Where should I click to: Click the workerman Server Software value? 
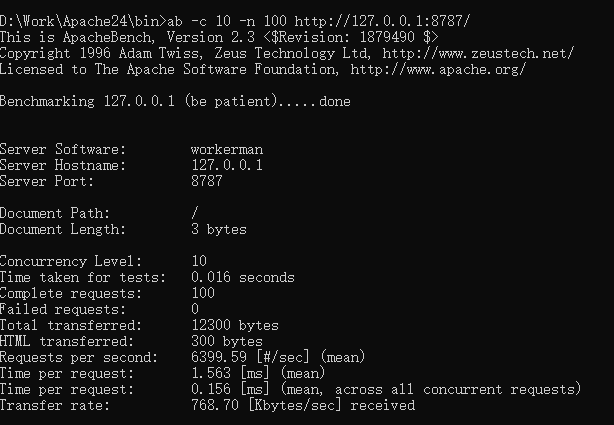click(x=227, y=149)
